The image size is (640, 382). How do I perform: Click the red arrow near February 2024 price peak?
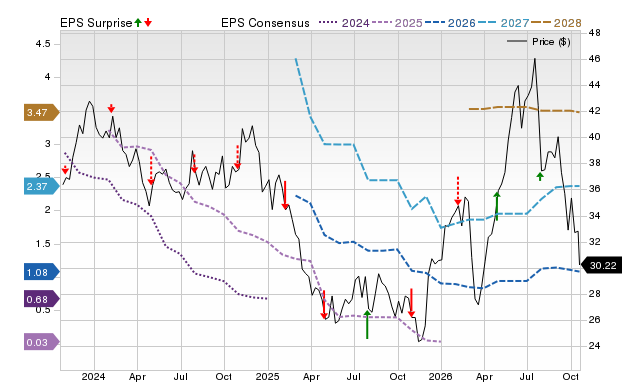[111, 108]
